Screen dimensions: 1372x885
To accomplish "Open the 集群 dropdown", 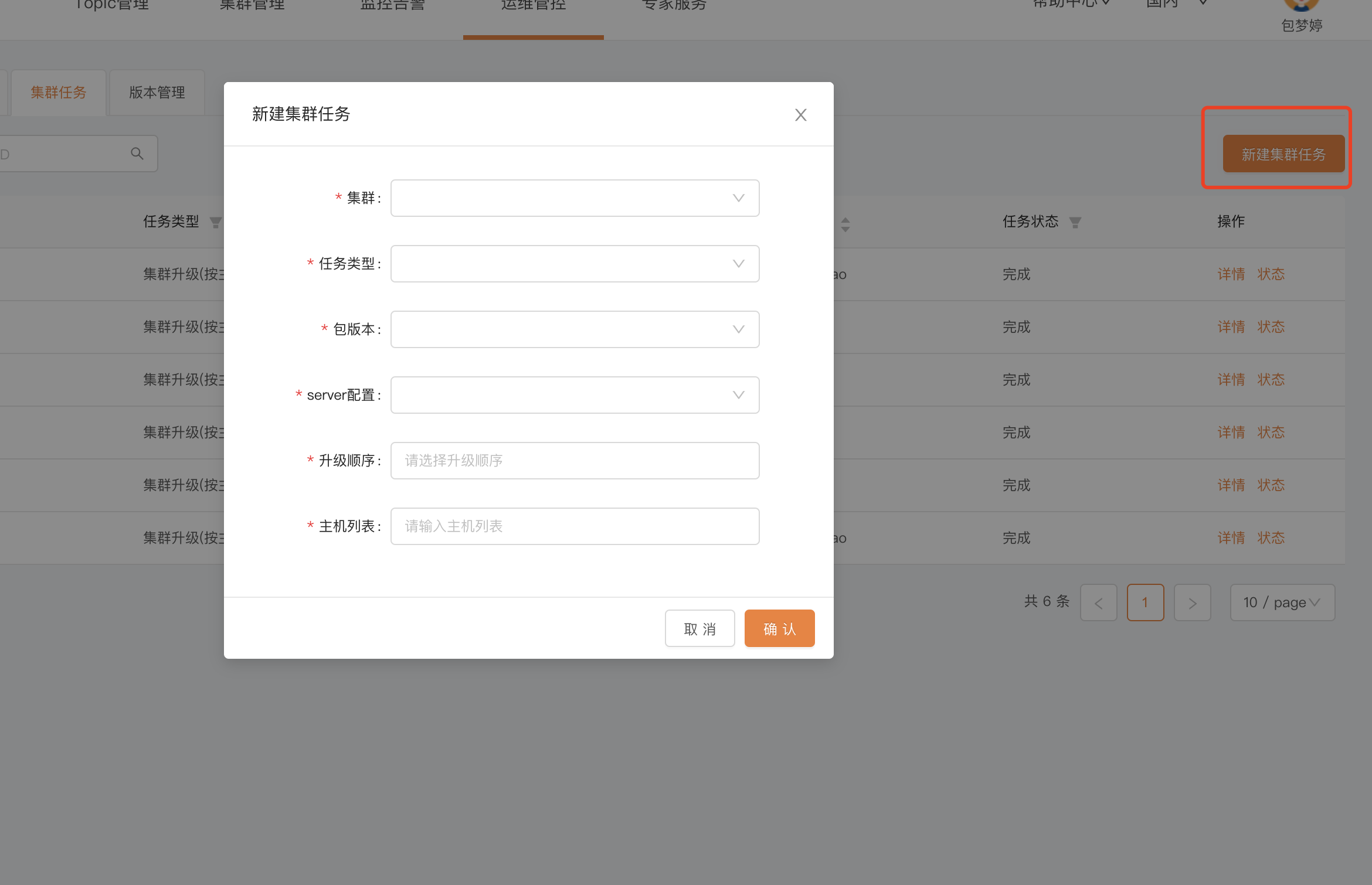I will tap(575, 198).
